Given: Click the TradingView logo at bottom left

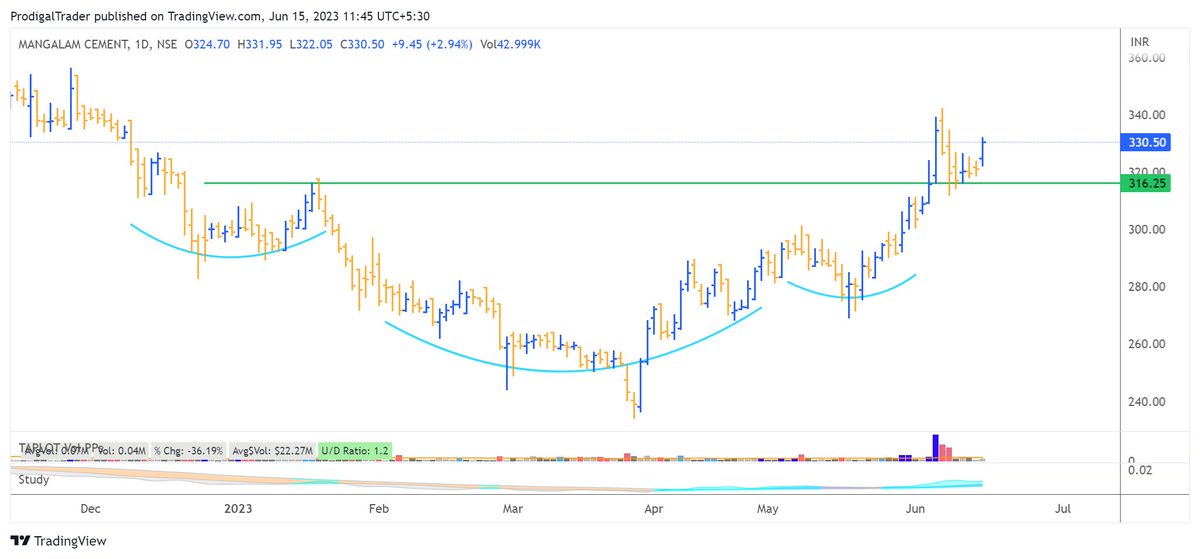Looking at the screenshot, I should pyautogui.click(x=60, y=541).
